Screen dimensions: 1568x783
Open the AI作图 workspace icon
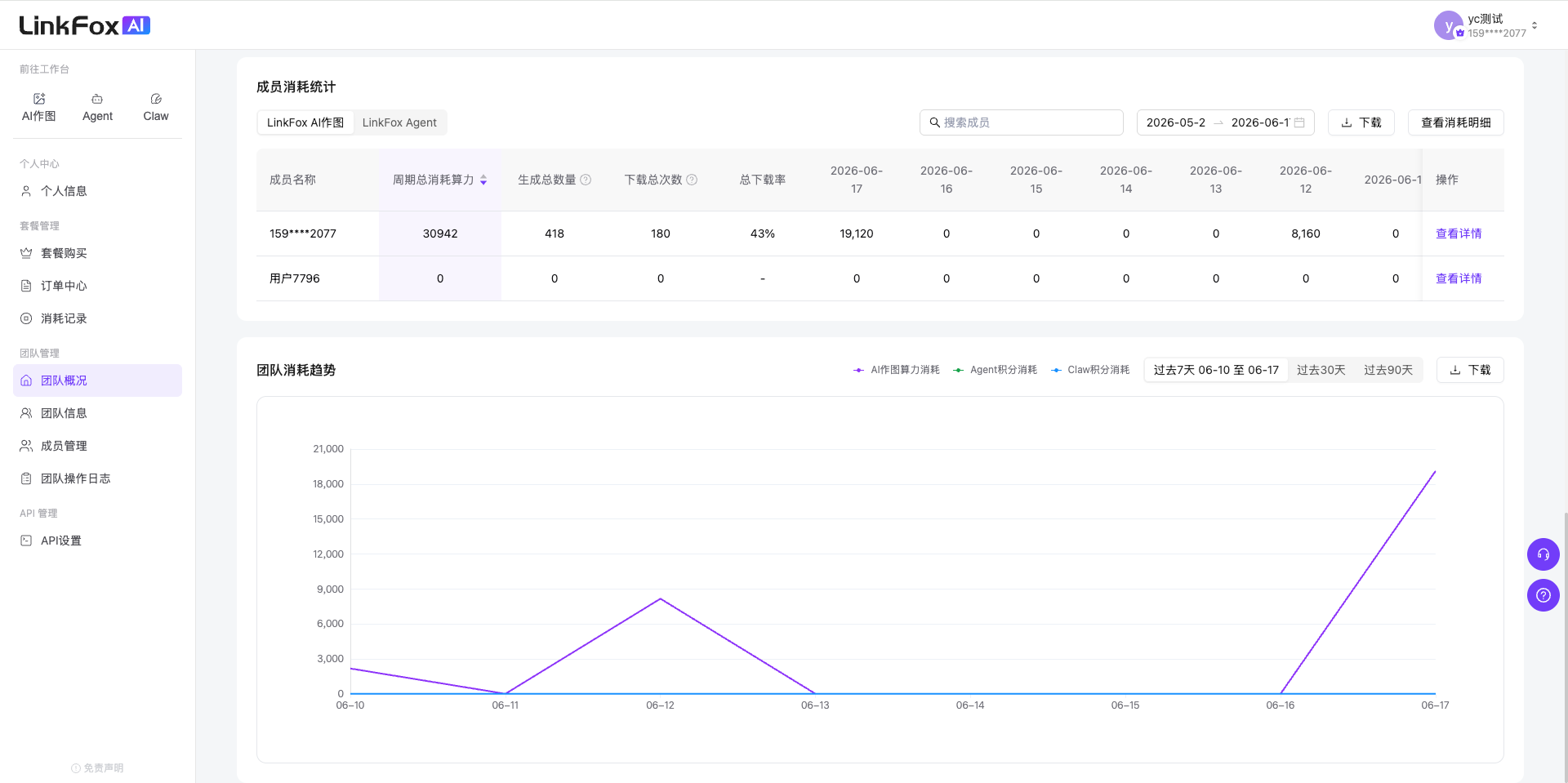(x=38, y=107)
